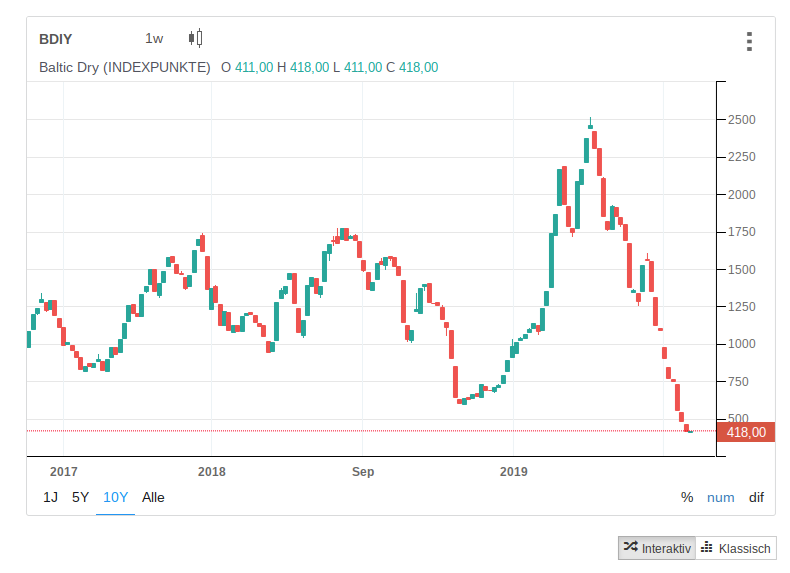Viewport: 790px width, 573px height.
Task: Click the 2500 value on the price axis
Action: point(742,120)
